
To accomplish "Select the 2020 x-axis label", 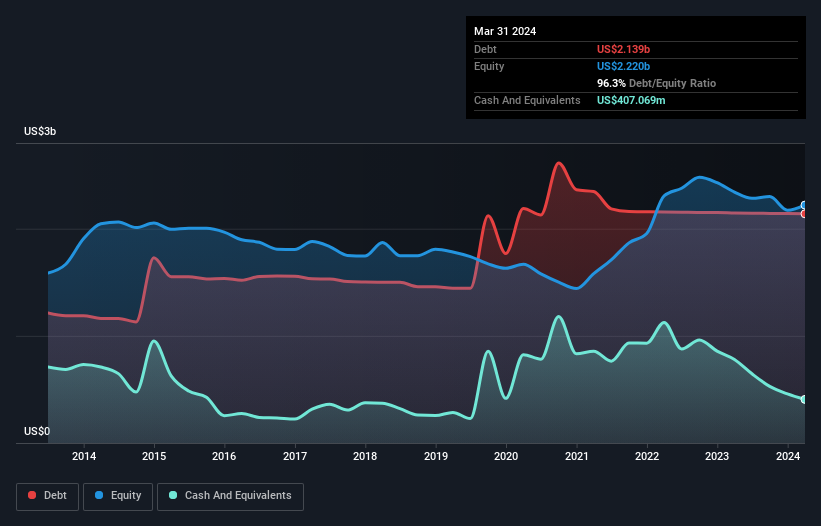I will tap(506, 456).
